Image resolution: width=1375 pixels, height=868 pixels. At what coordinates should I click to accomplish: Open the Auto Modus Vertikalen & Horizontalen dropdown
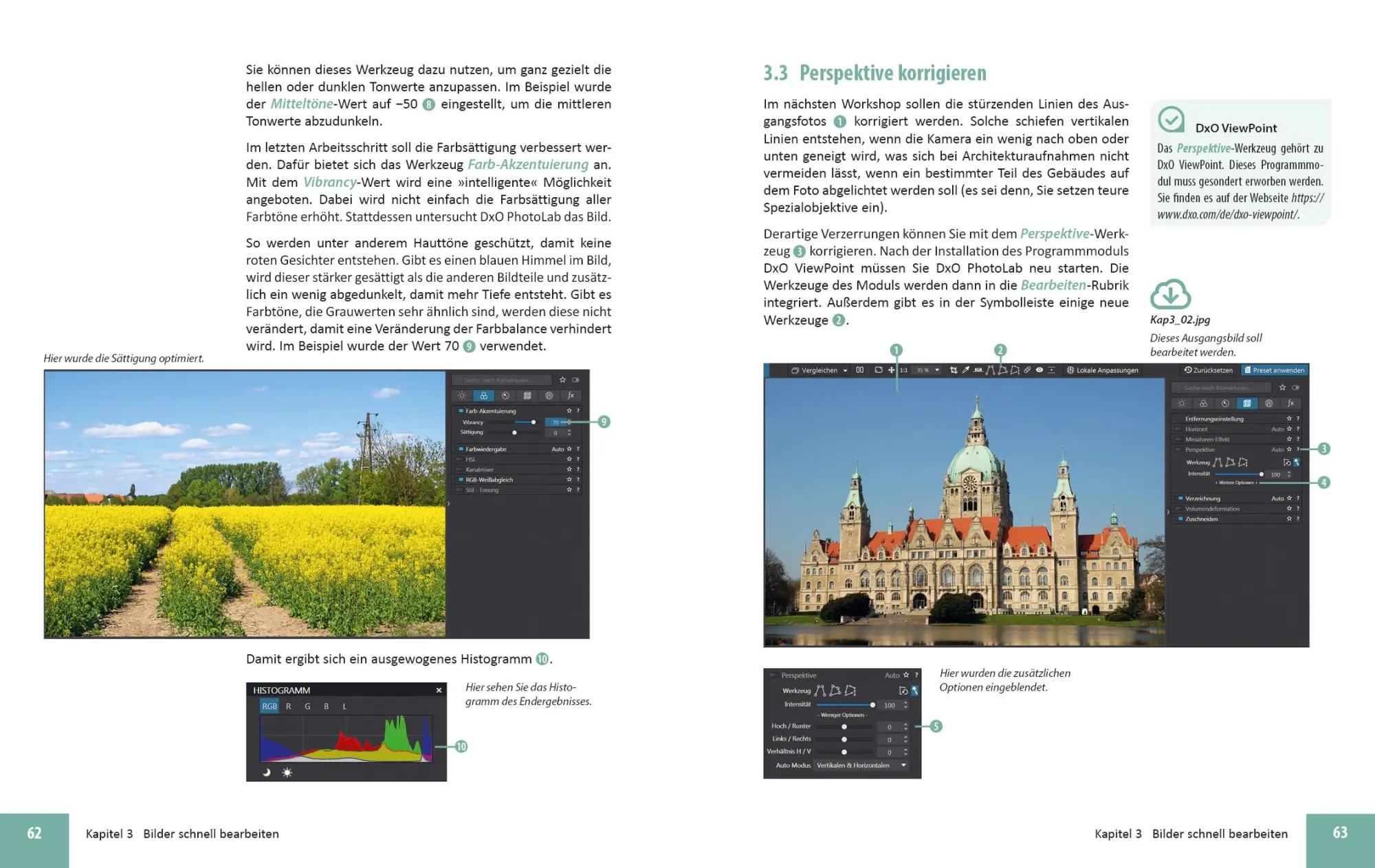point(861,766)
